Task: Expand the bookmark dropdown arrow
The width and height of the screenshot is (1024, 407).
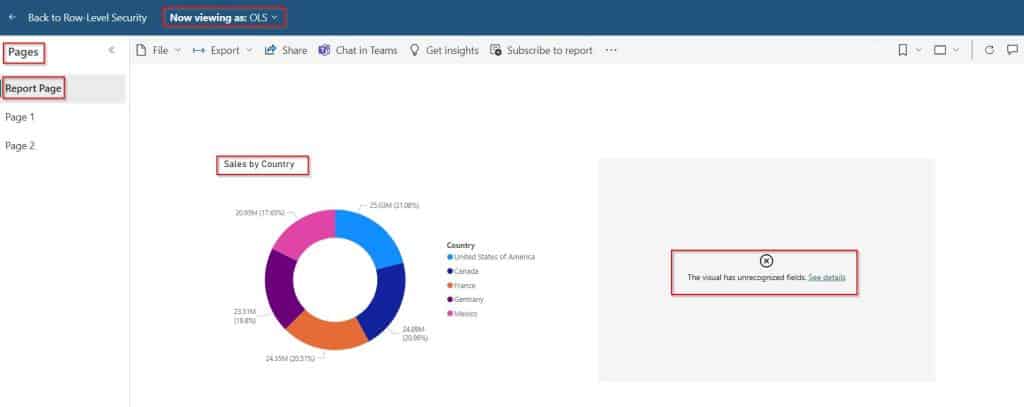Action: (918, 50)
